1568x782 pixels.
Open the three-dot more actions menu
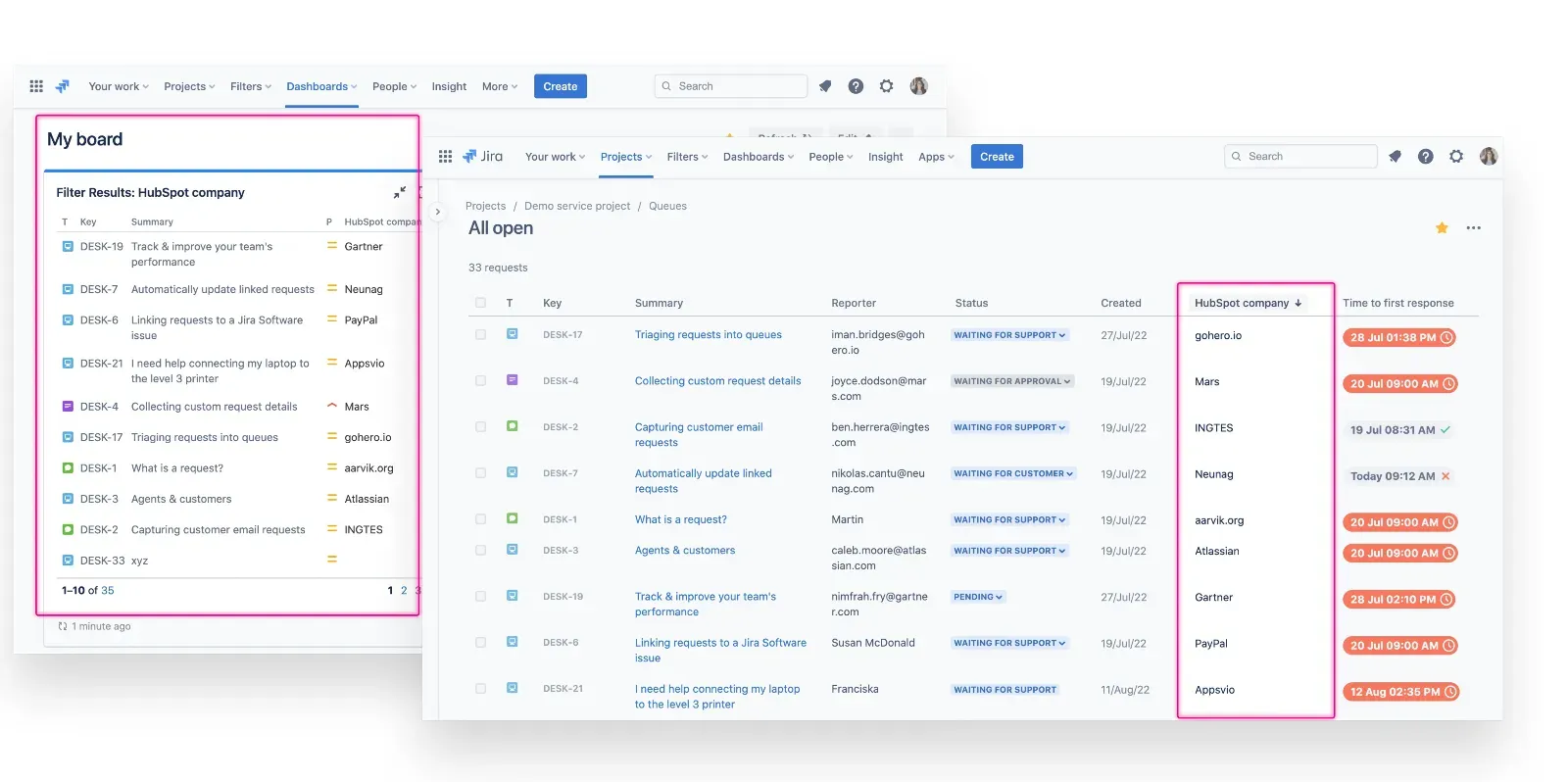coord(1473,228)
